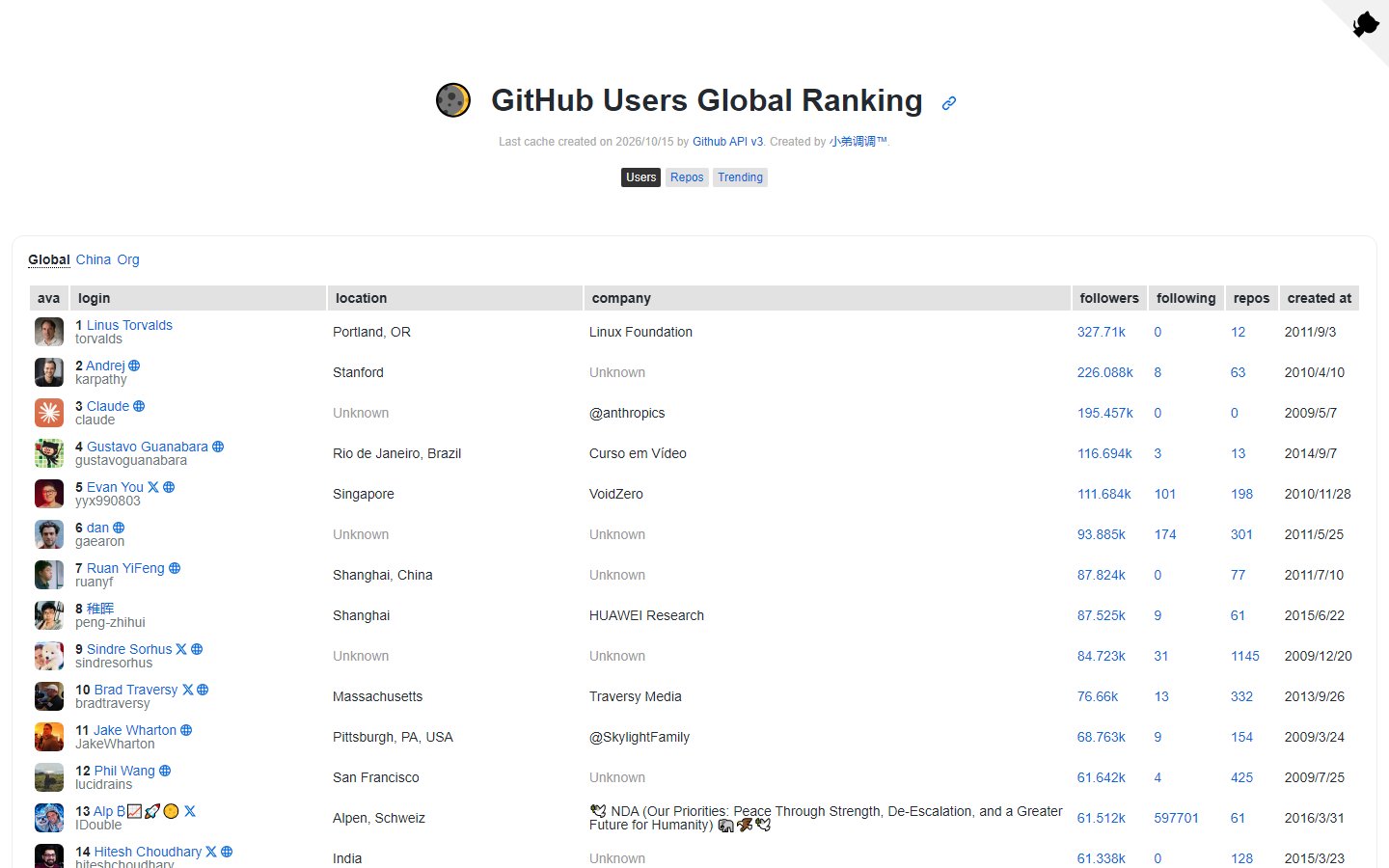
Task: Open Evan You's website globe icon
Action: [x=169, y=487]
